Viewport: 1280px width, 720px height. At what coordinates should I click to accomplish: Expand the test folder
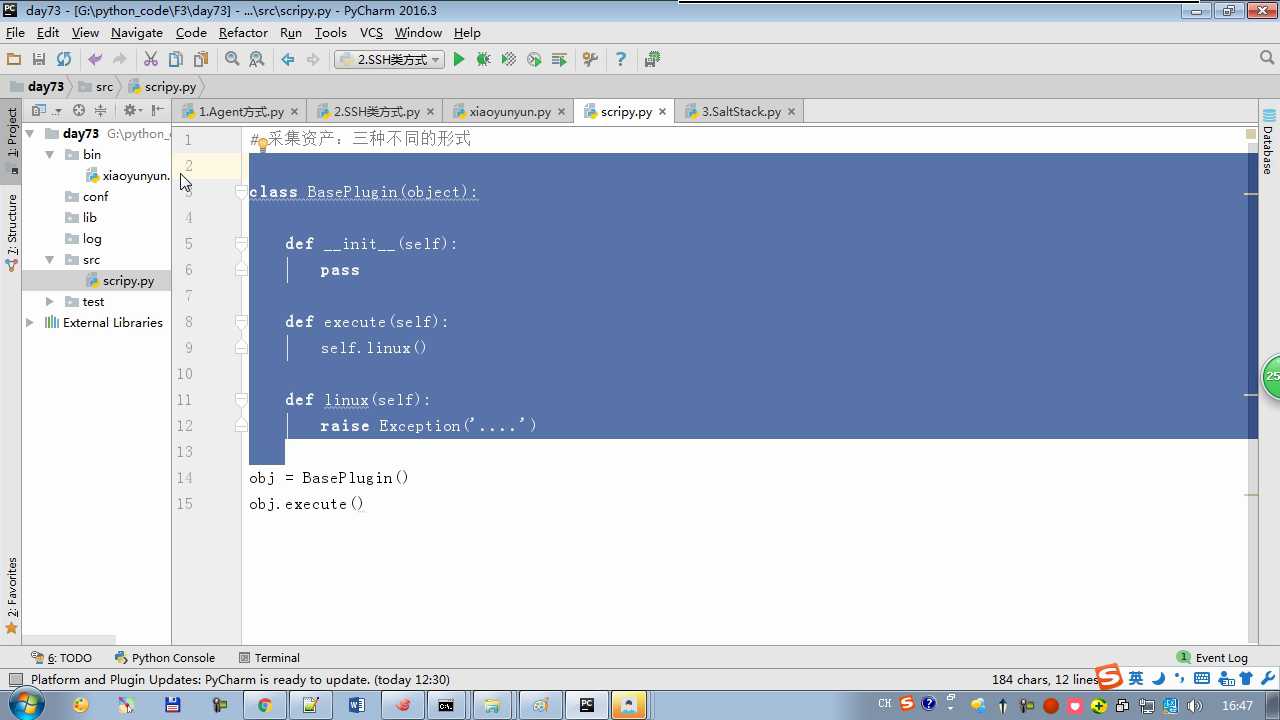pyautogui.click(x=49, y=301)
